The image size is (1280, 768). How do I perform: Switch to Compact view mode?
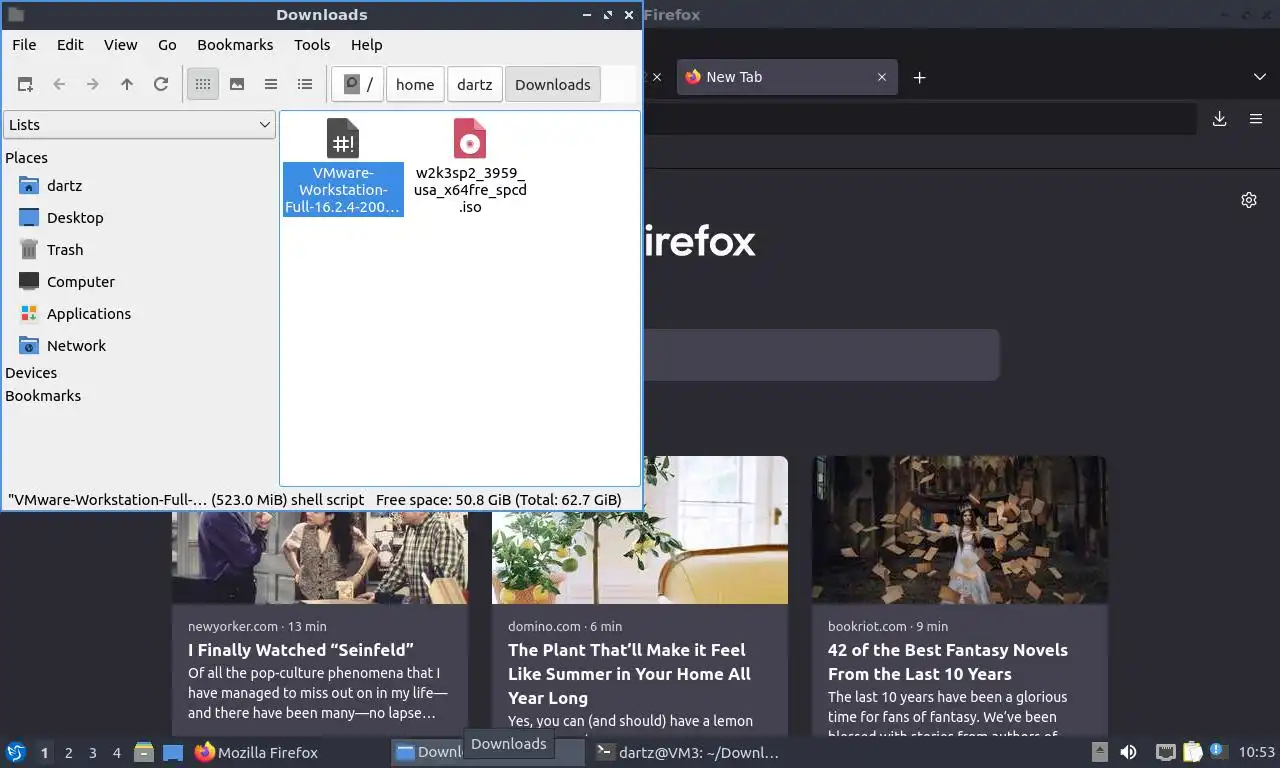271,85
